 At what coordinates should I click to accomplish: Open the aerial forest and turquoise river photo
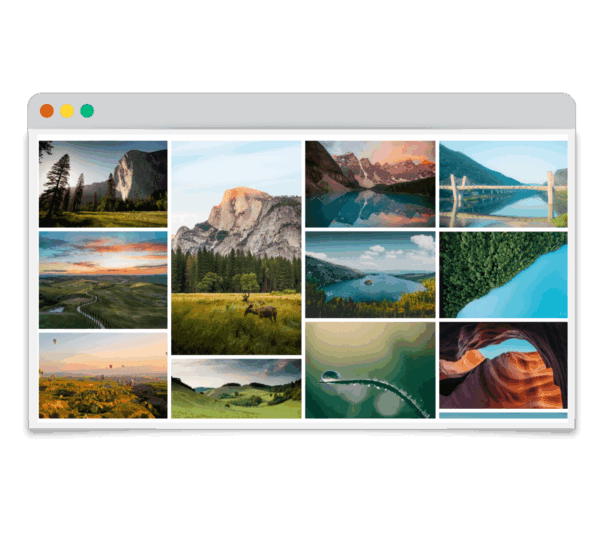[503, 274]
